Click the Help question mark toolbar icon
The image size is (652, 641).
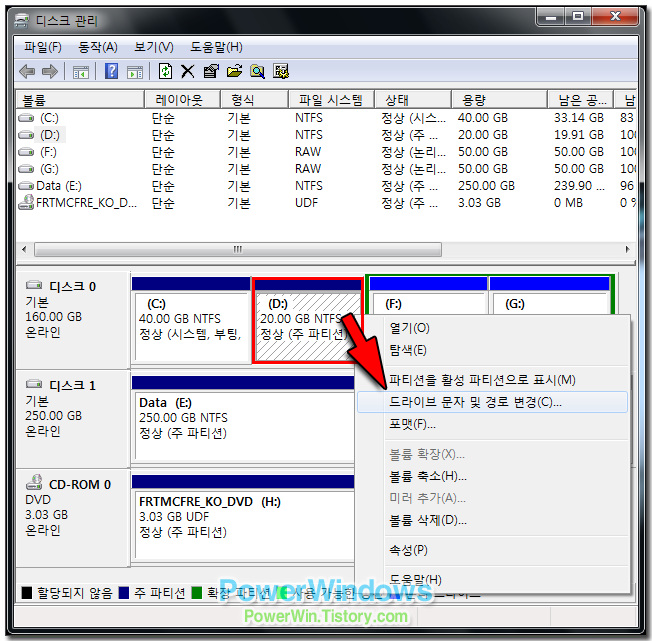click(x=112, y=71)
